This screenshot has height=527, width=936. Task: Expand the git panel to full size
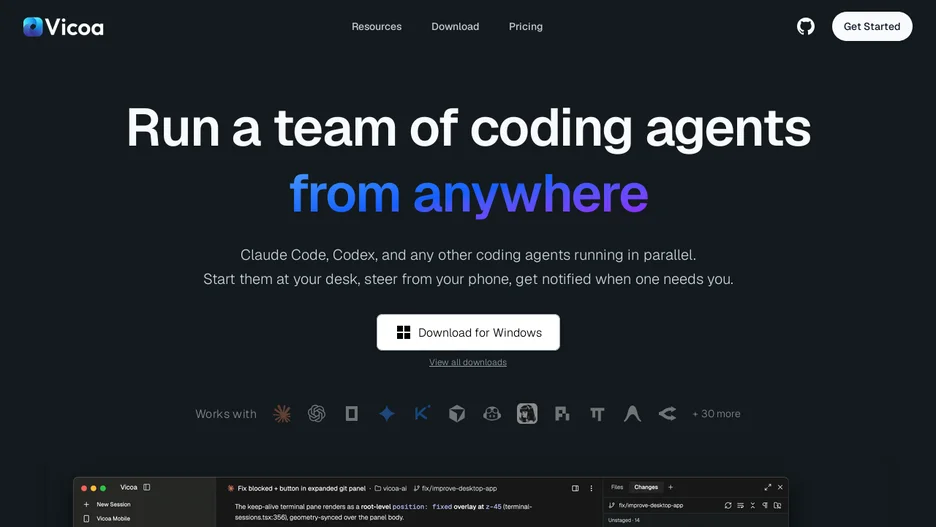[x=768, y=487]
